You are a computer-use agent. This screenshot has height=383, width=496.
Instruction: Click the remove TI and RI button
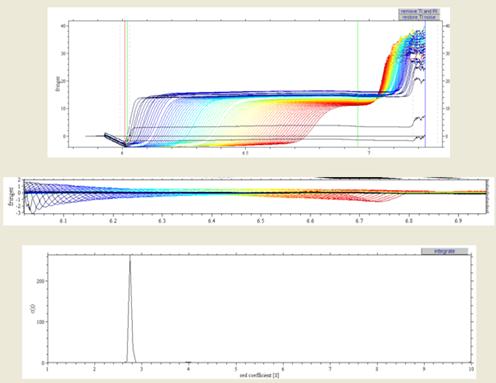pos(419,11)
